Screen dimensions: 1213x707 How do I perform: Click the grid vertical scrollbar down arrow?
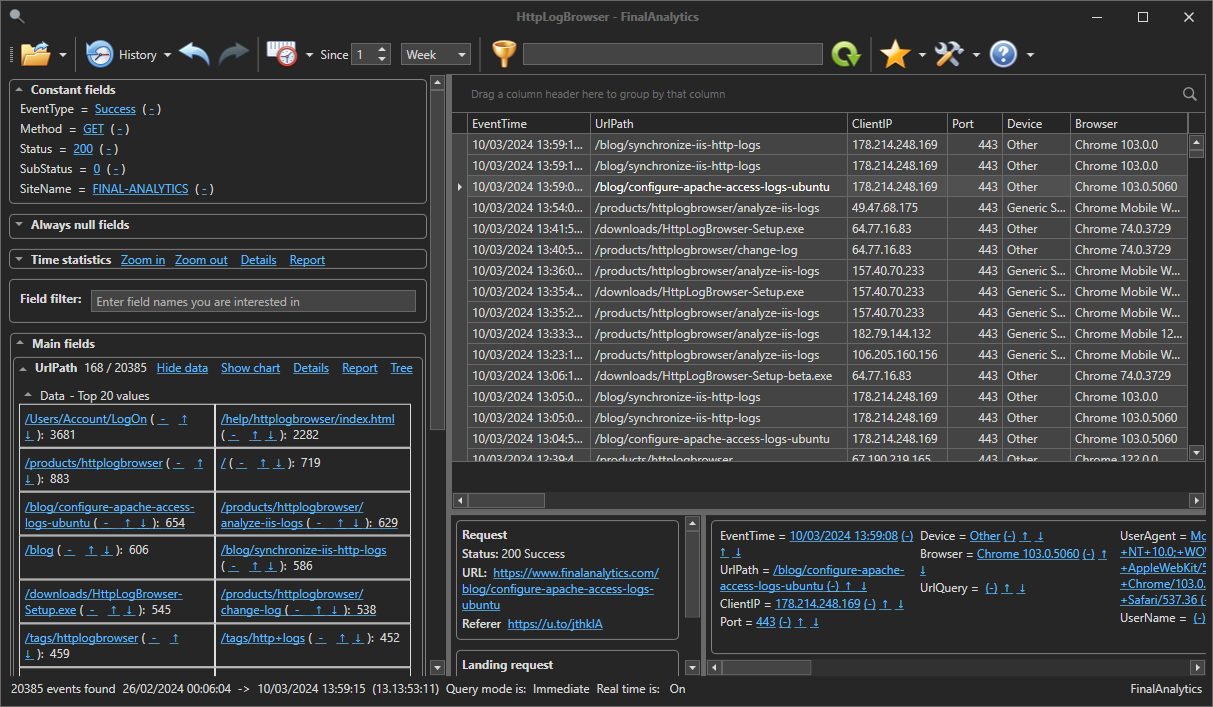pos(1196,453)
